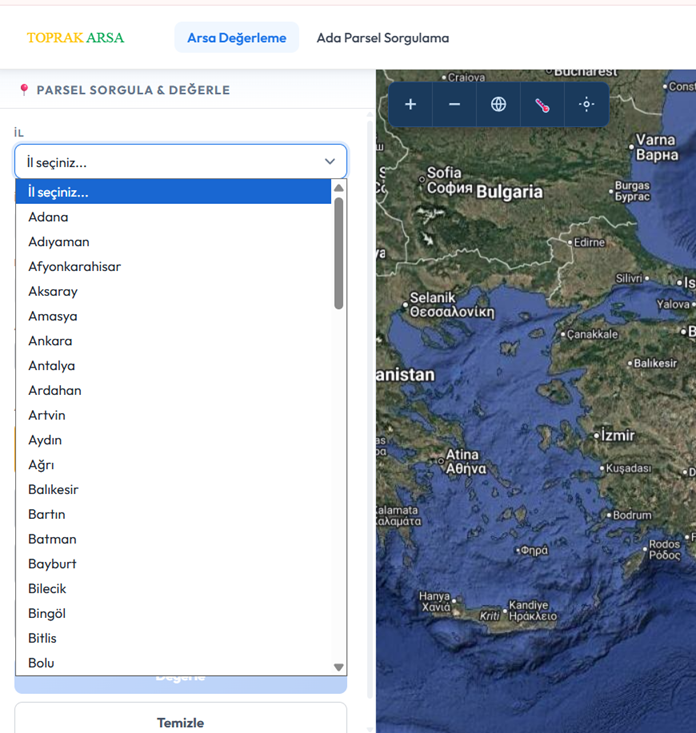The height and width of the screenshot is (733, 696).
Task: Select the measuring ruler tool icon
Action: click(542, 105)
